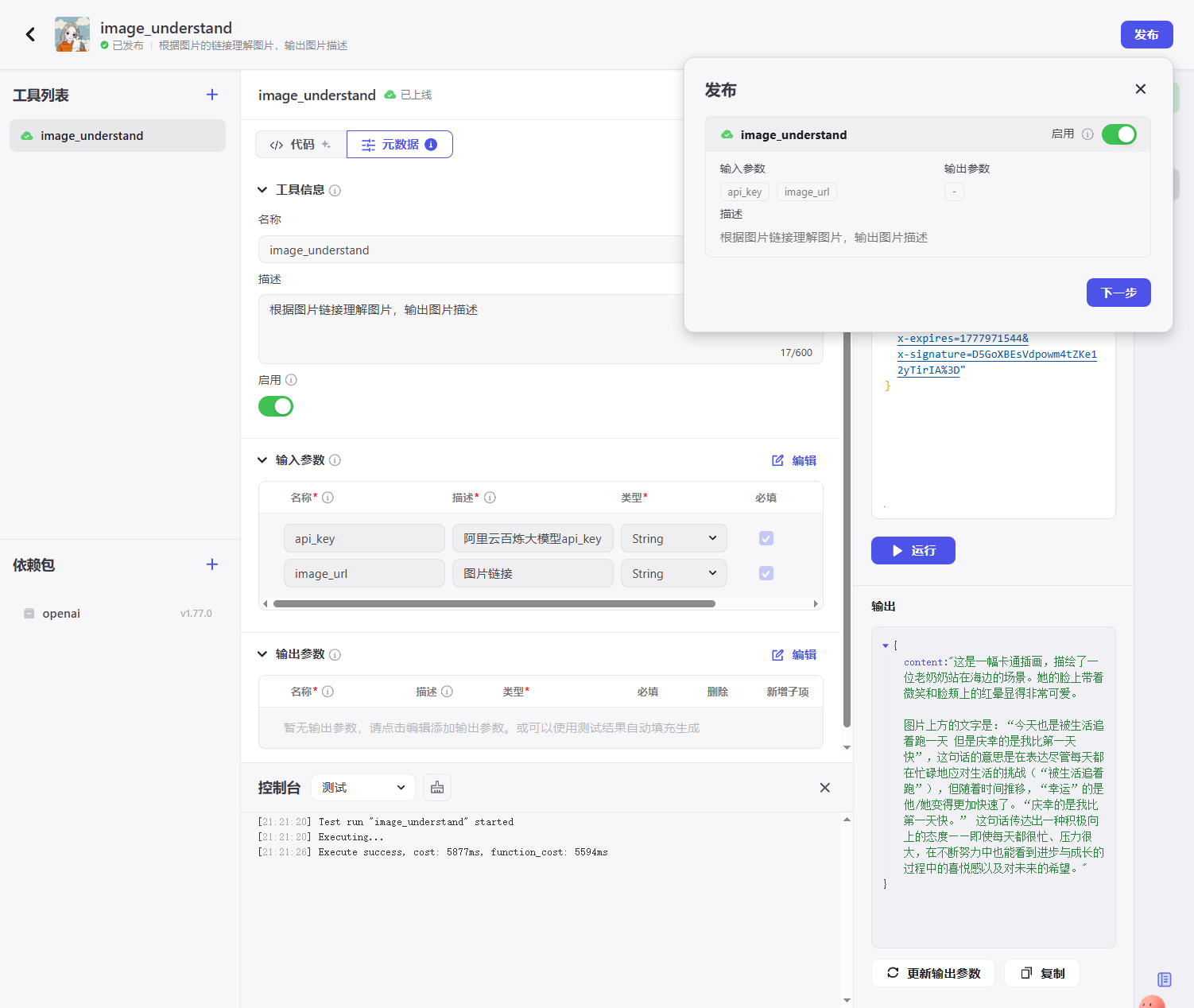Click the 下一步 button
Screen dimensions: 1194x1008
click(1118, 293)
